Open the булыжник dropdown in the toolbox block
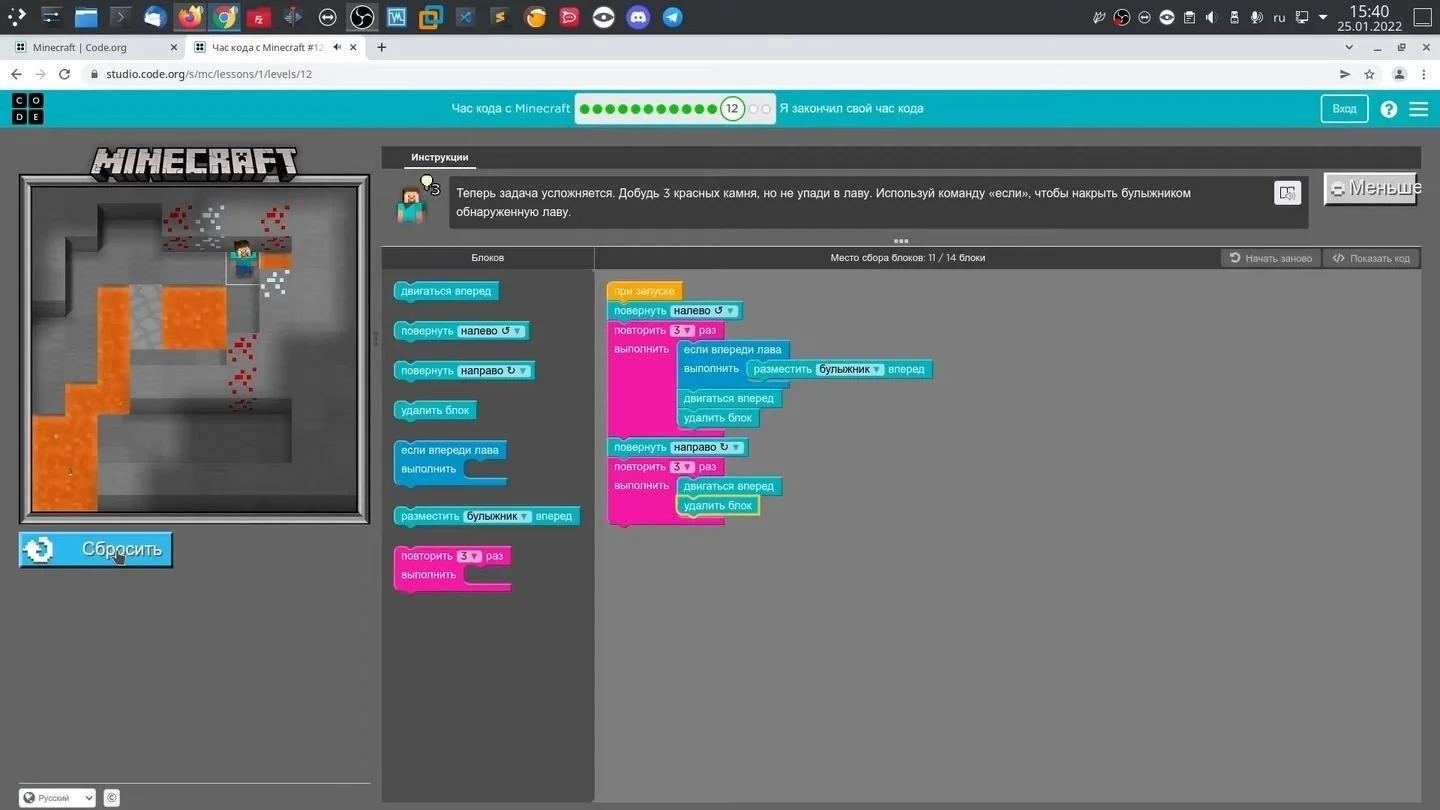Viewport: 1440px width, 810px height. point(498,516)
